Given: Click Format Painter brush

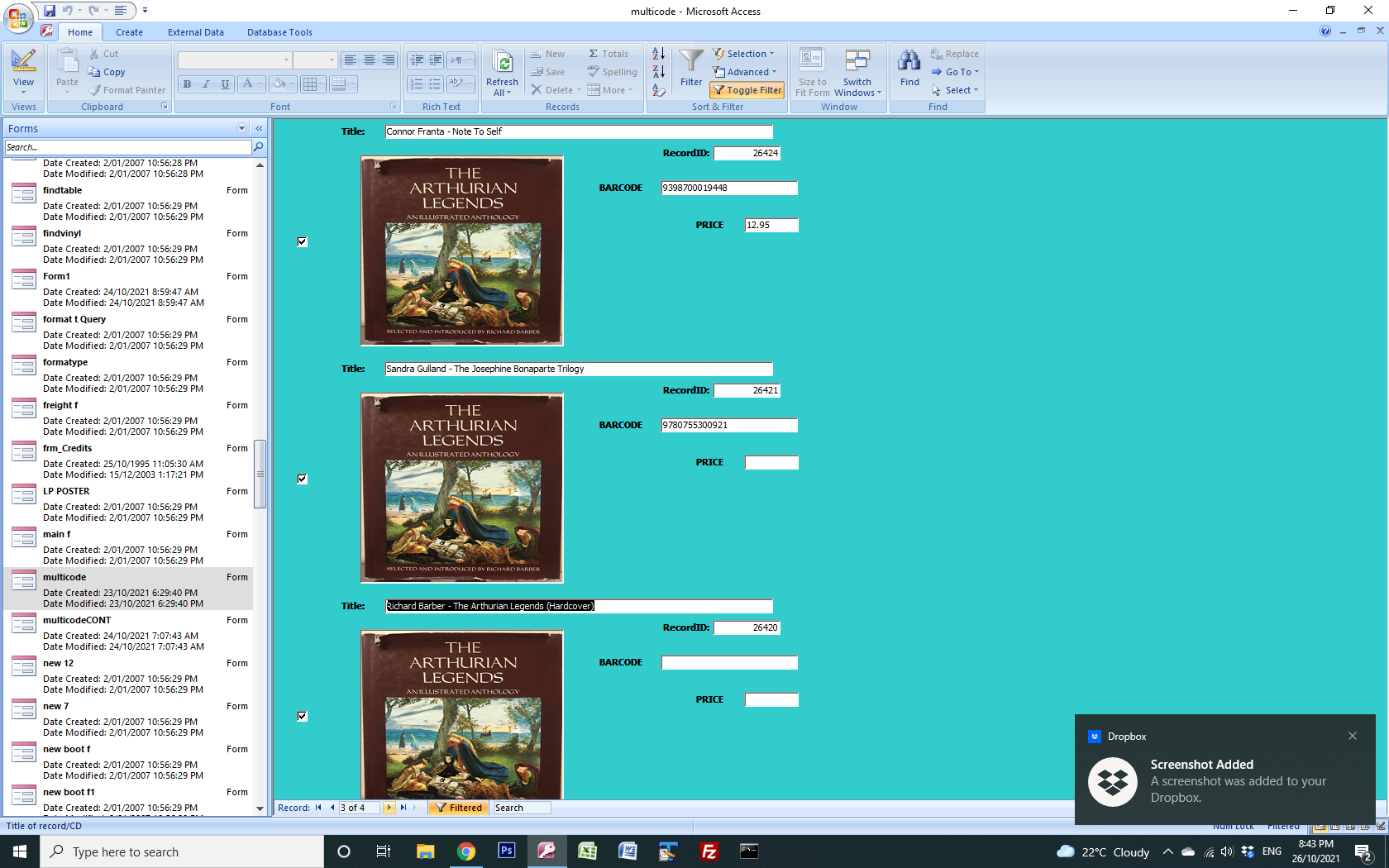Looking at the screenshot, I should pos(127,90).
